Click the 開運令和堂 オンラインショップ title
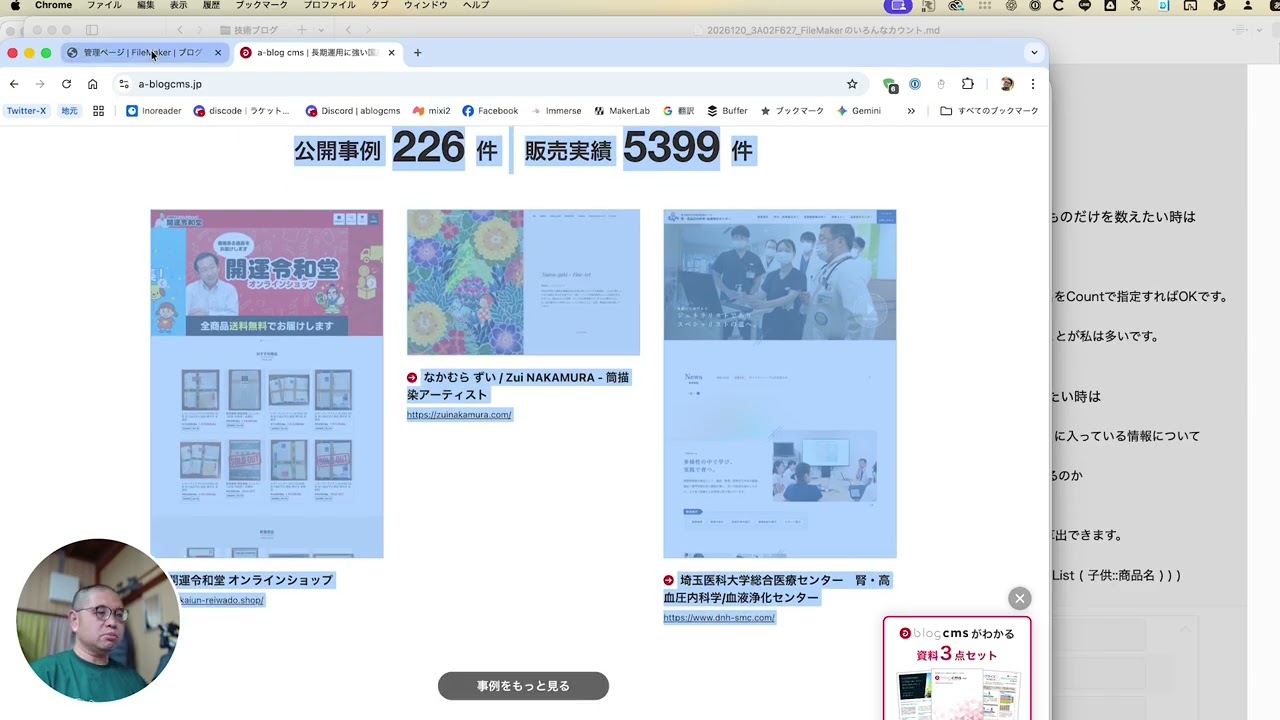 tap(250, 580)
